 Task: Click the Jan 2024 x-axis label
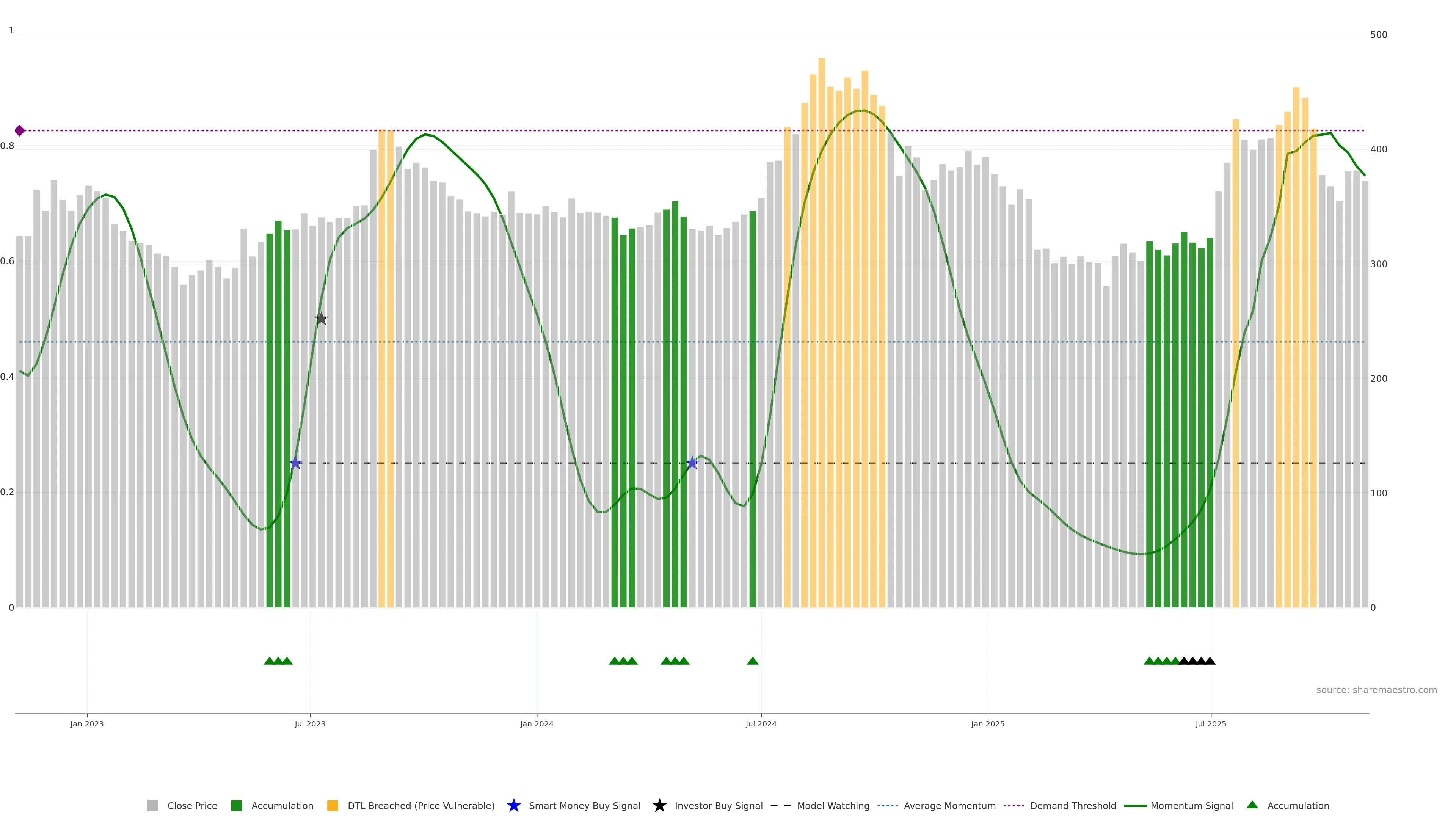tap(537, 723)
